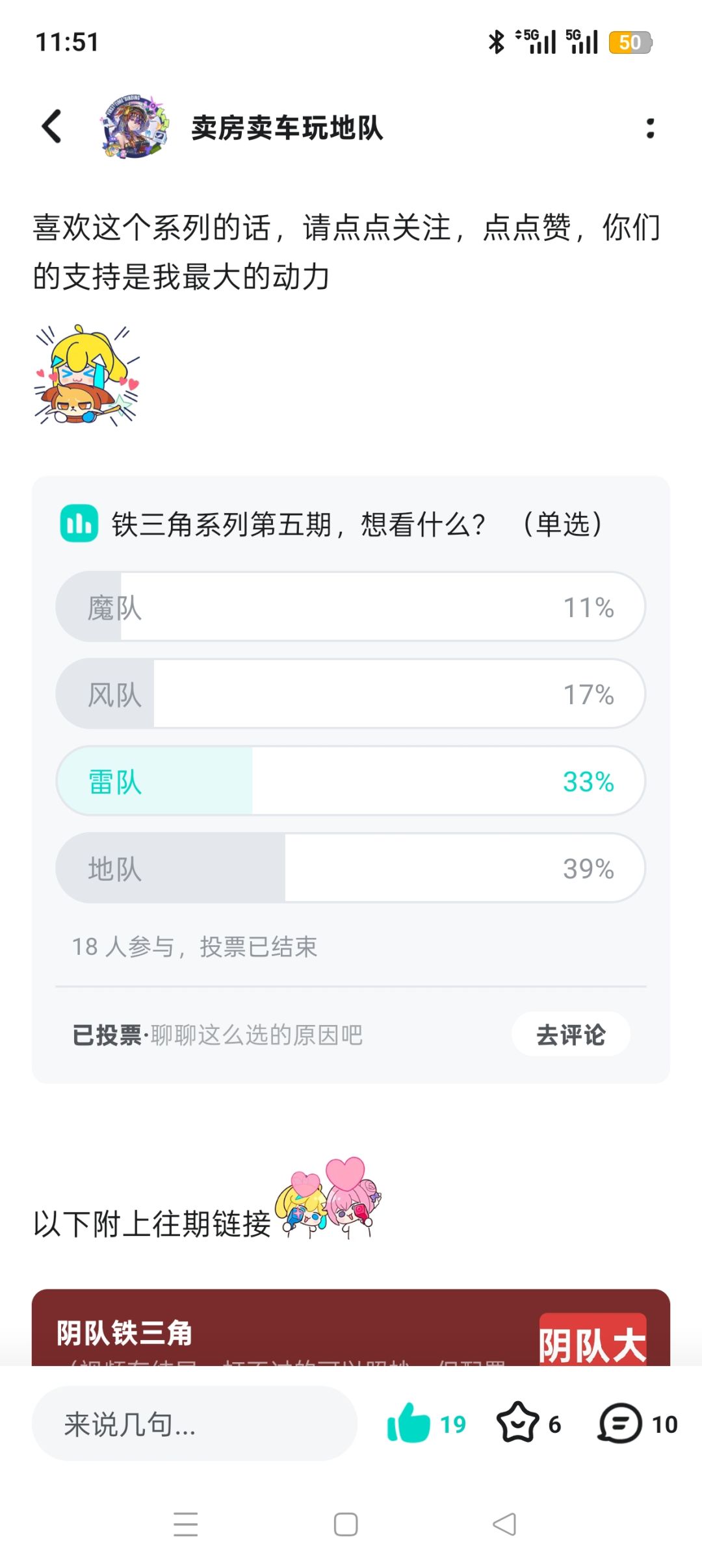The width and height of the screenshot is (702, 1568).
Task: Select the 风队 poll option
Action: point(350,694)
